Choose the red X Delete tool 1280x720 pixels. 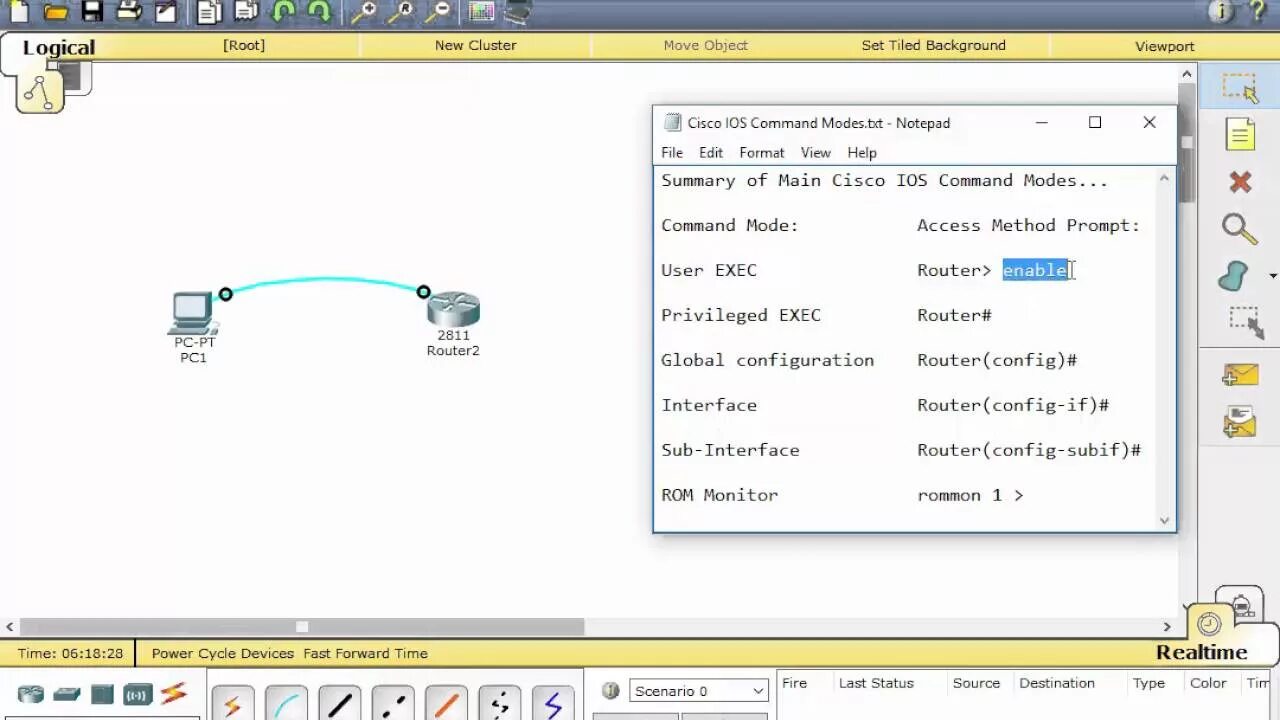pos(1240,182)
